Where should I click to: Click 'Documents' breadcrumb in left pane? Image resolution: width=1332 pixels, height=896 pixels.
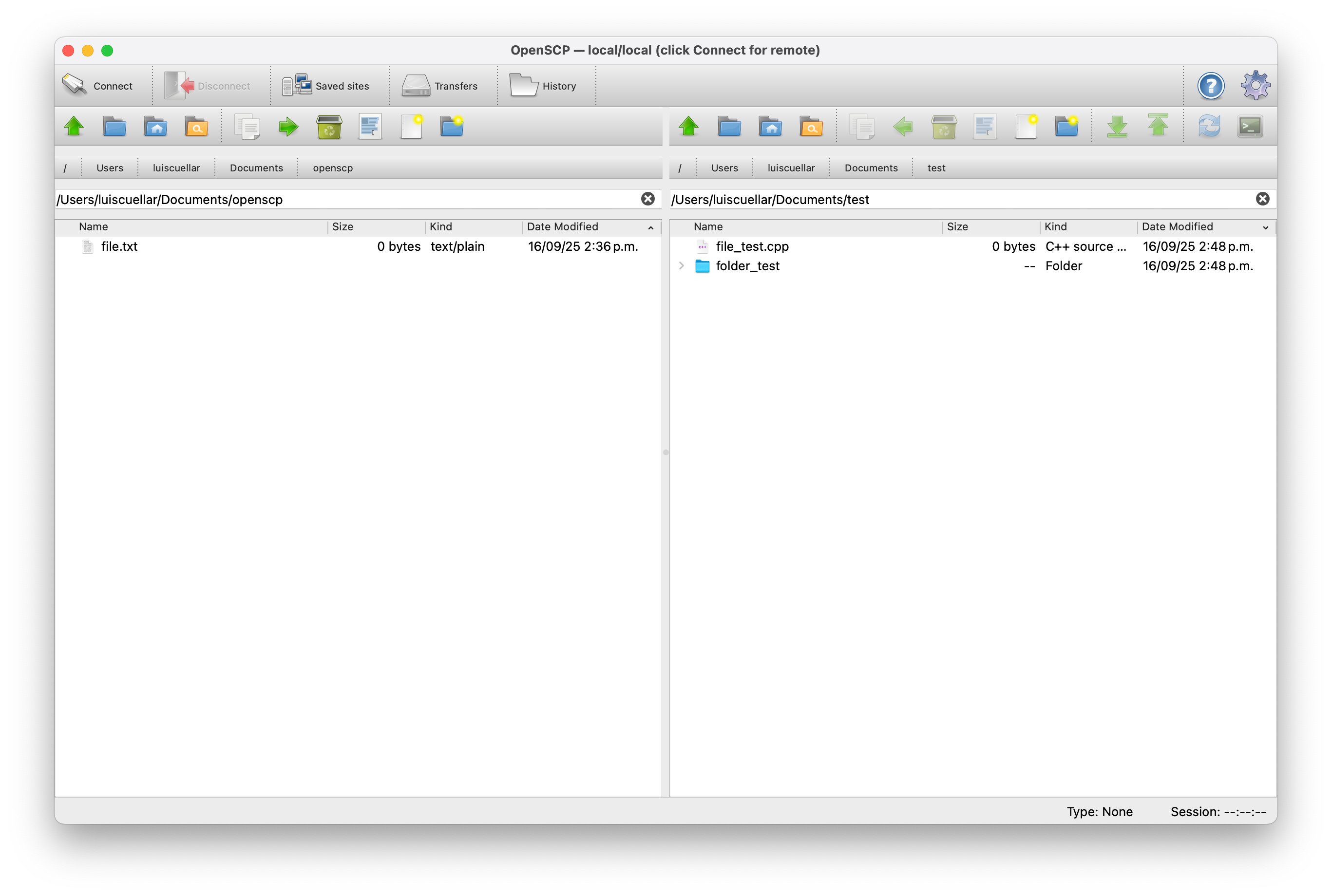point(257,168)
